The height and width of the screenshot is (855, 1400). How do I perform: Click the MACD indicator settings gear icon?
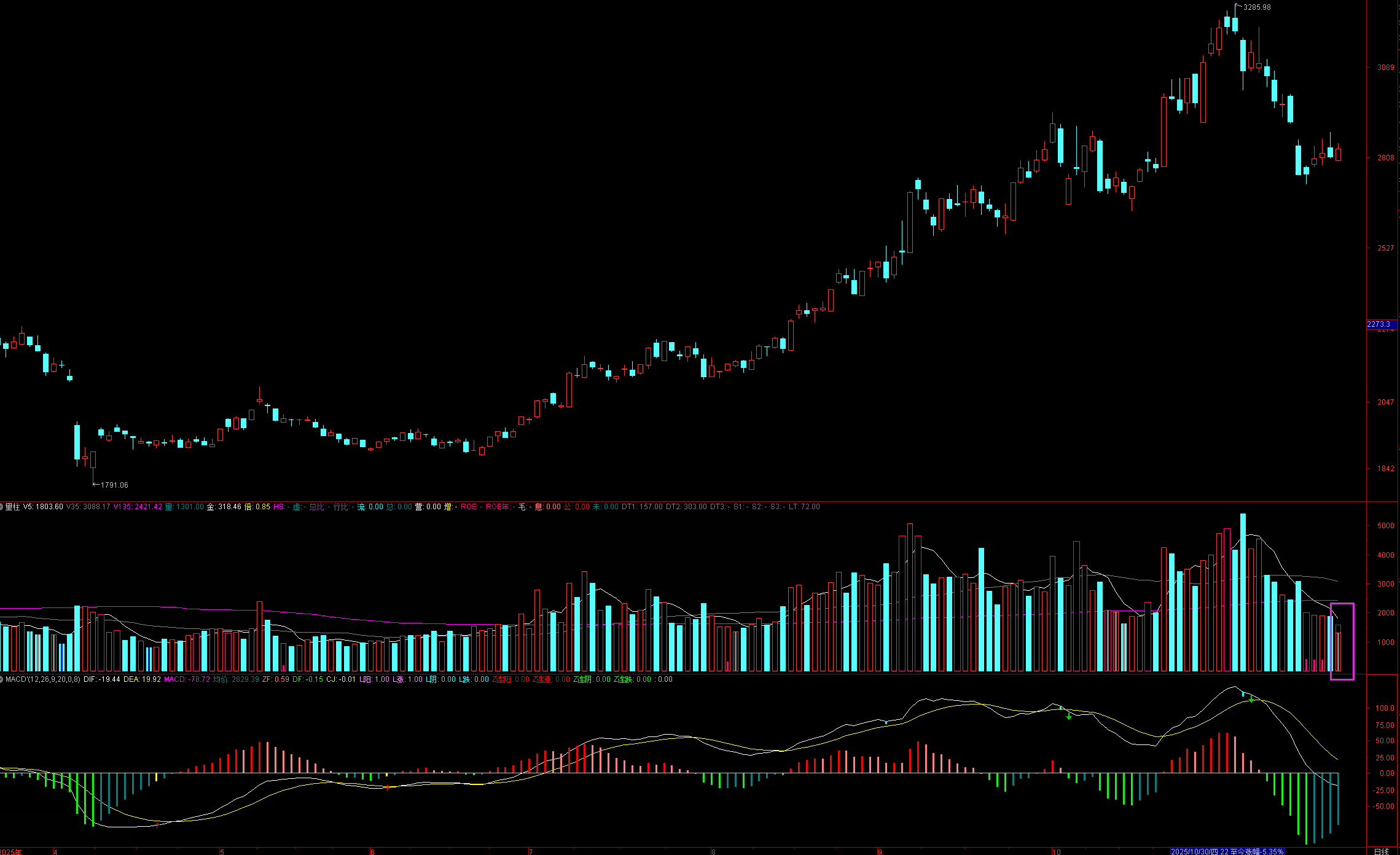pos(2,679)
